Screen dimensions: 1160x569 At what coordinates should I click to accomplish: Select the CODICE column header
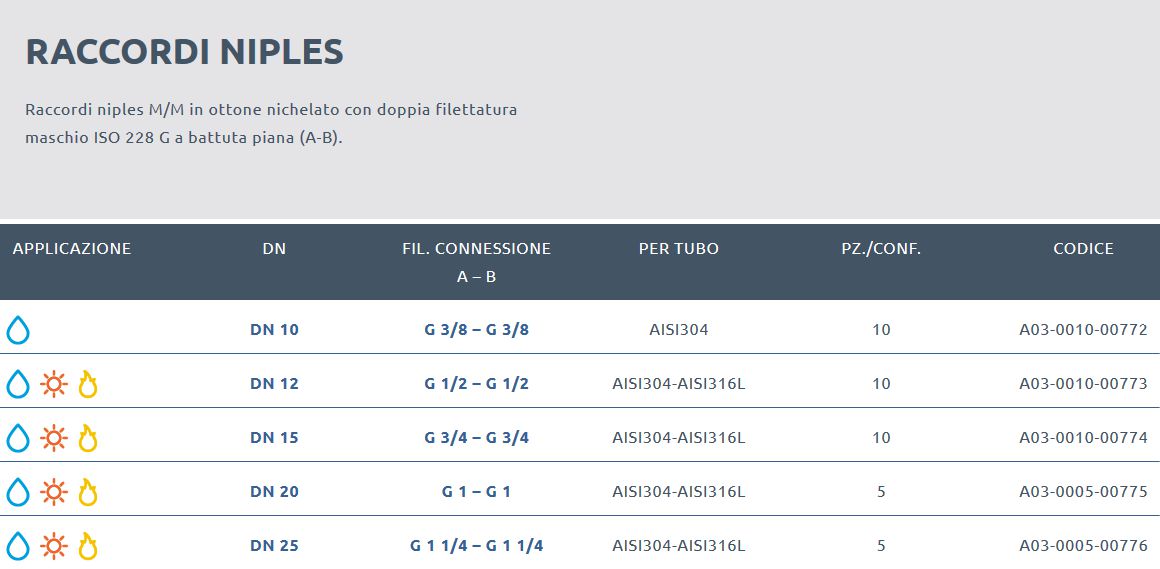tap(1083, 249)
